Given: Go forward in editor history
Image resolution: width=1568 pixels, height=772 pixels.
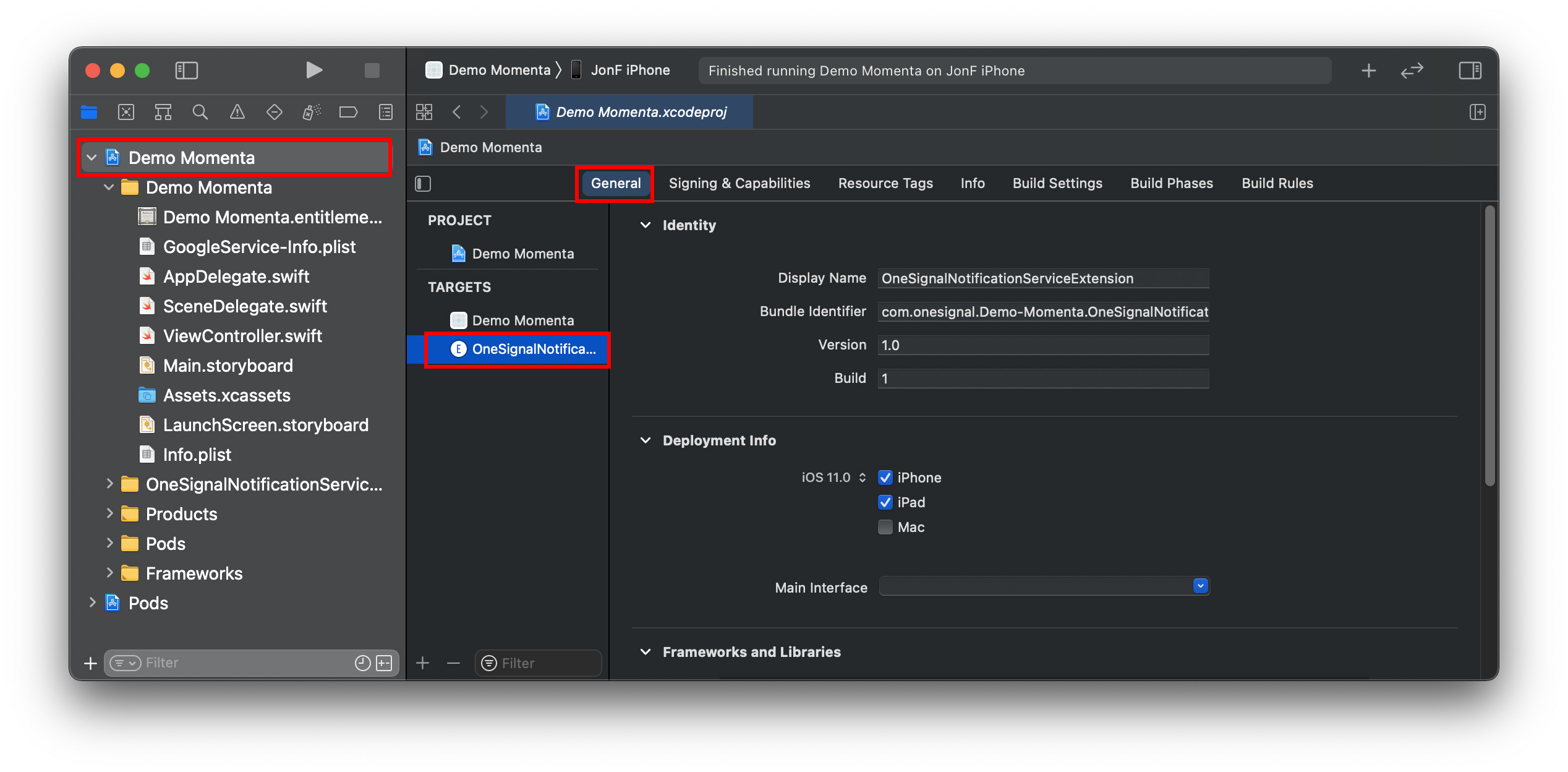Looking at the screenshot, I should click(484, 112).
